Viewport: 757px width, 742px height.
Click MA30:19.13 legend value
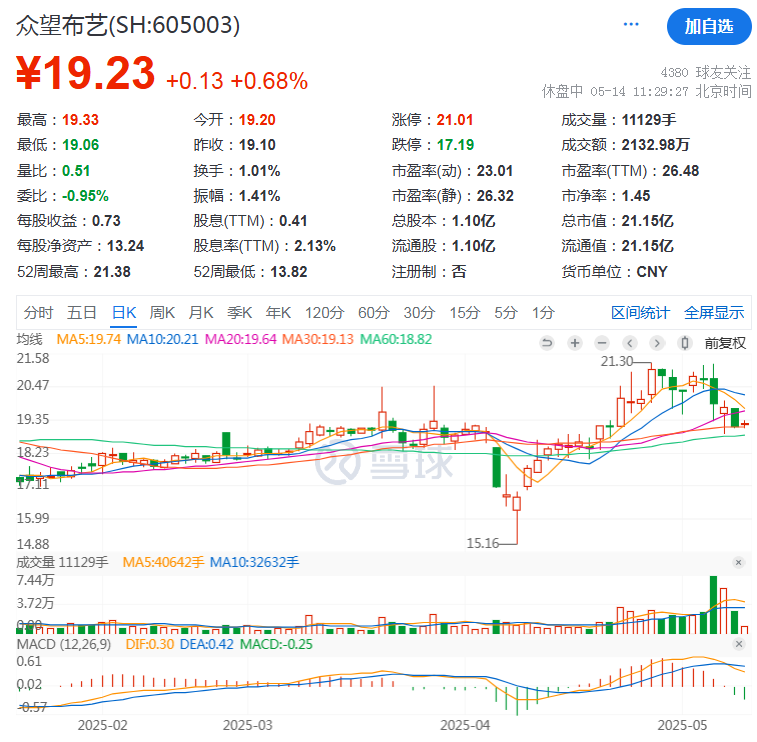click(x=318, y=339)
